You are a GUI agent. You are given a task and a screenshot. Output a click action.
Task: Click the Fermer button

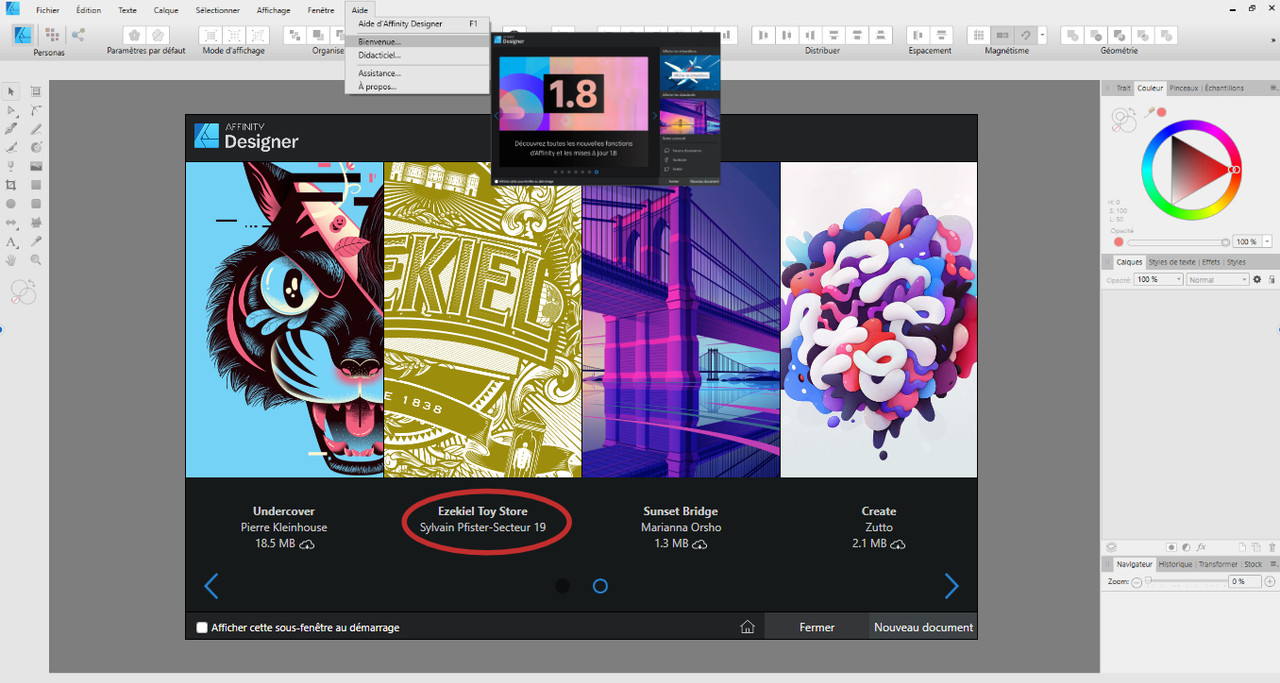pos(817,627)
